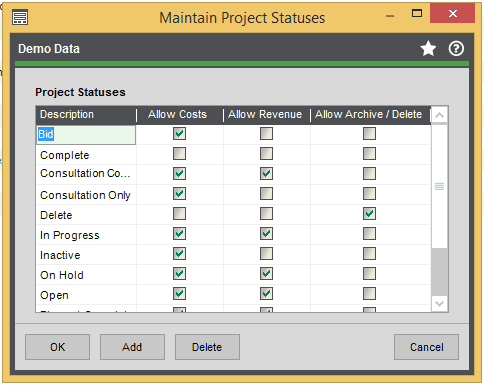Image resolution: width=484 pixels, height=385 pixels.
Task: Uncheck Allow Costs for Consultation Only
Action: [x=179, y=194]
